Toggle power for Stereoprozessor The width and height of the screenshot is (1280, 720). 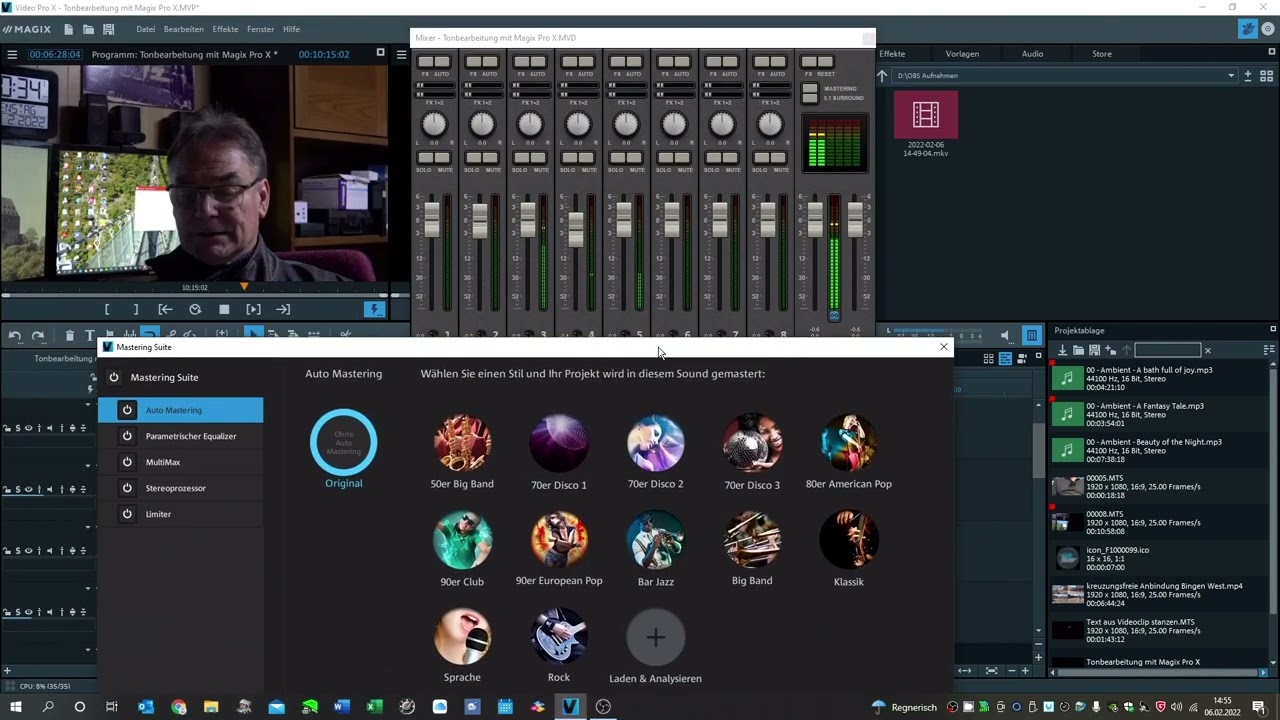[x=127, y=488]
